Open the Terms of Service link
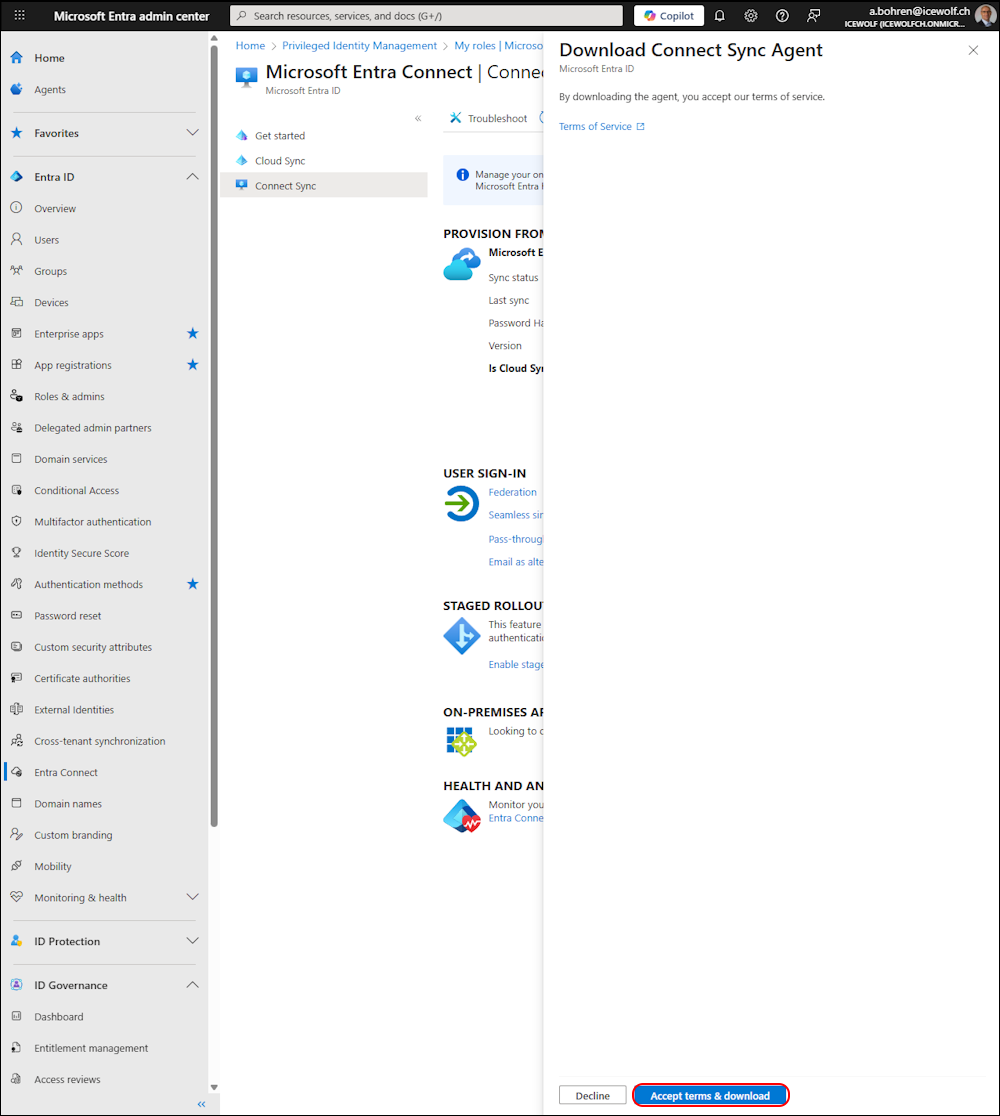The width and height of the screenshot is (1000, 1116). pyautogui.click(x=601, y=127)
